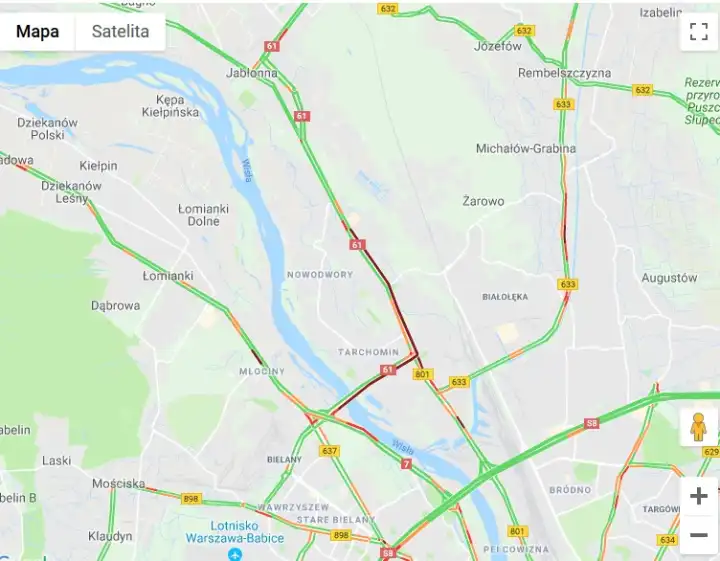
Task: Click the Michałów-Grabina place label
Action: click(526, 148)
